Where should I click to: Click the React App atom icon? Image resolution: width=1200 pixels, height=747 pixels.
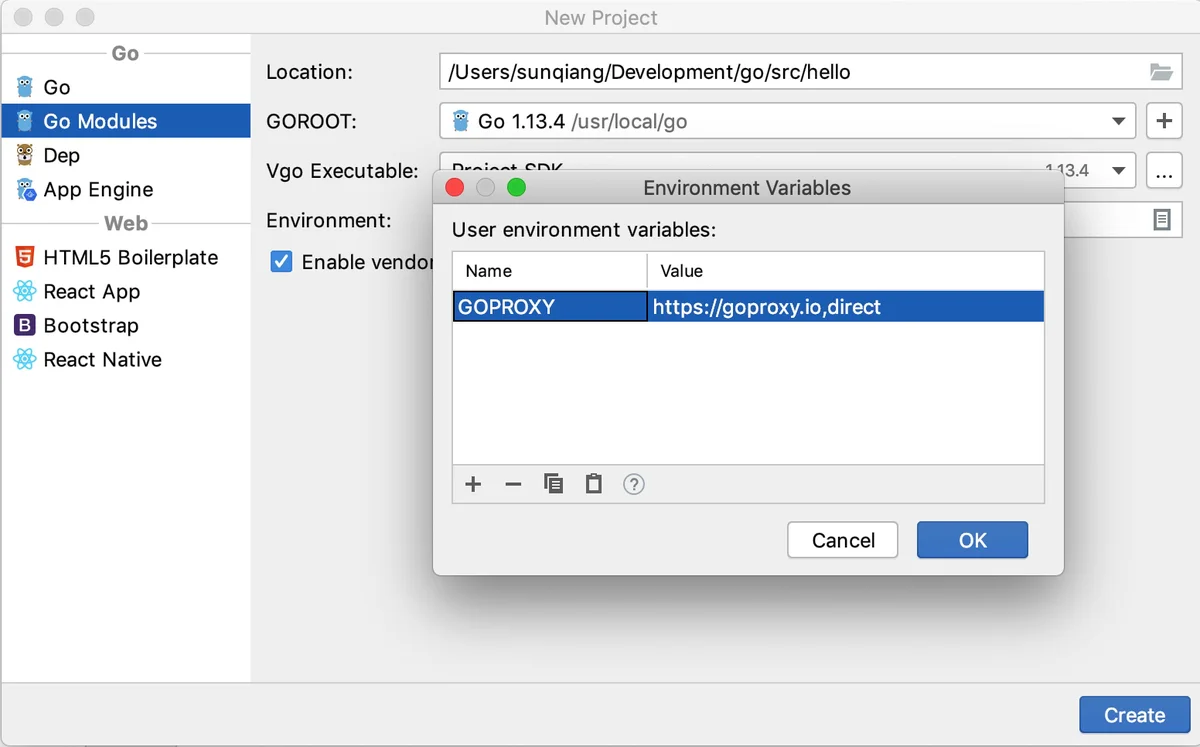(x=25, y=291)
